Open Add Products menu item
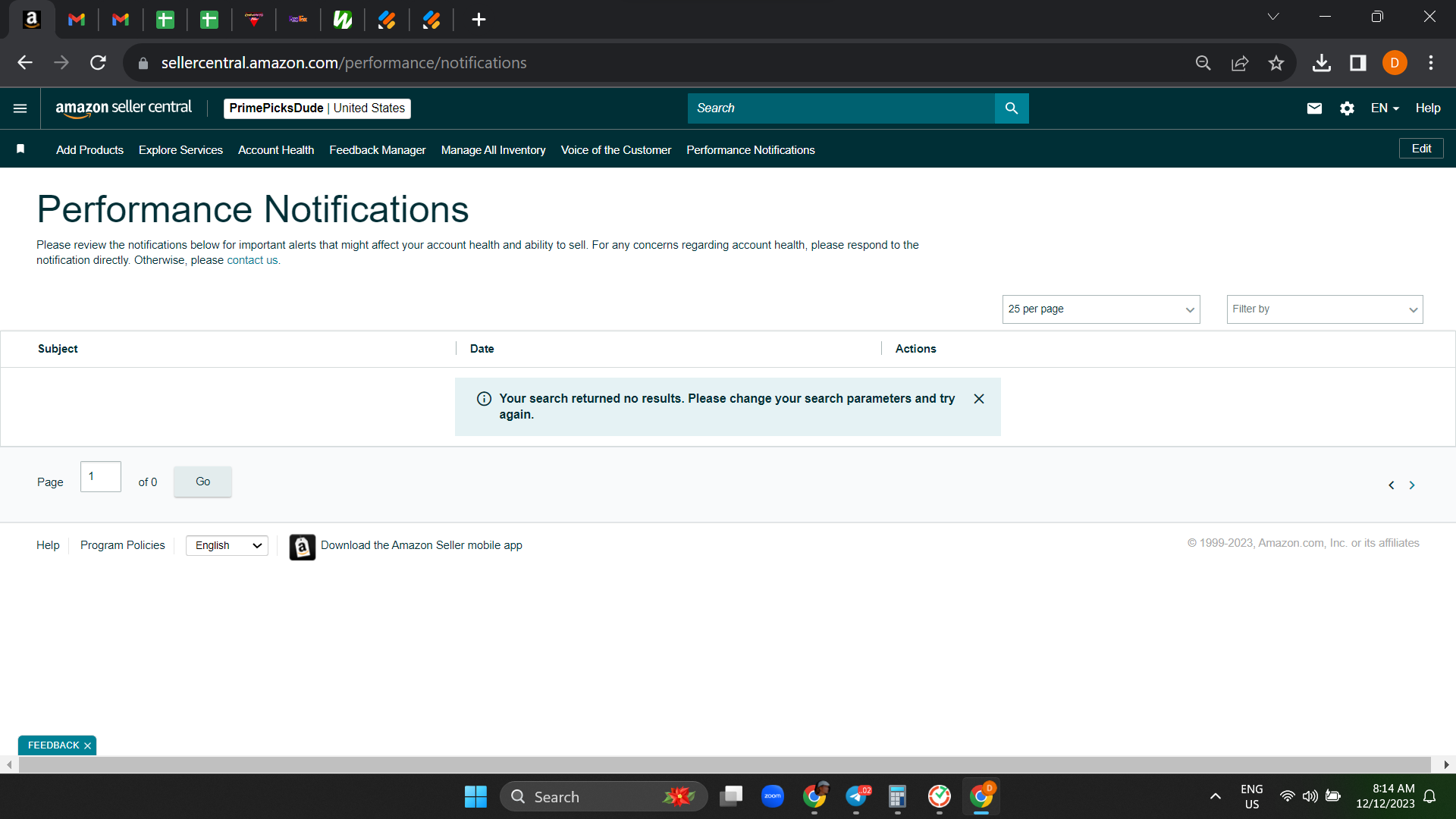The image size is (1456, 819). coord(89,150)
